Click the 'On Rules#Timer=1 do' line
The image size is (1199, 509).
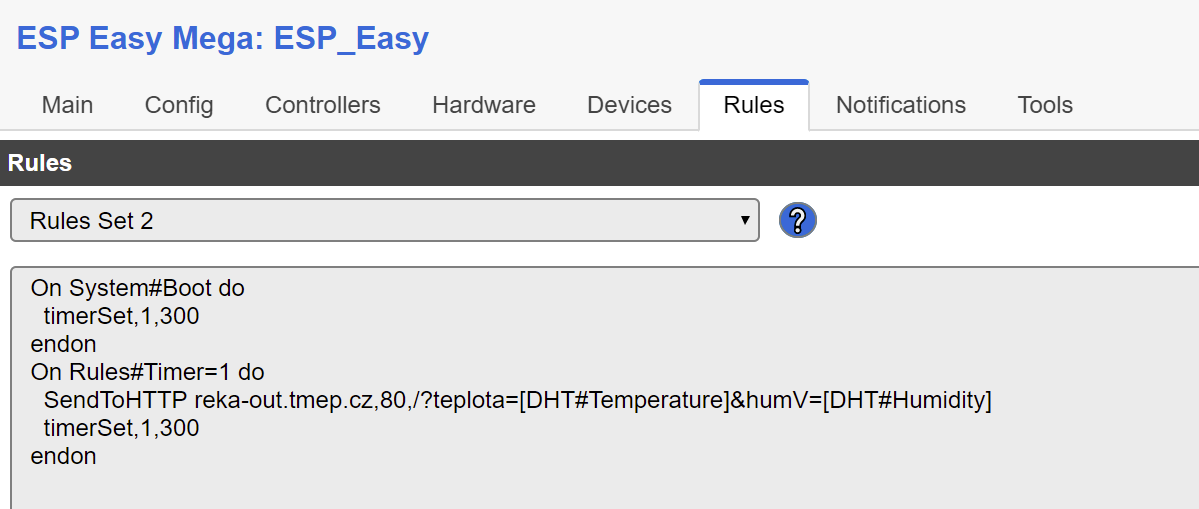pyautogui.click(x=147, y=372)
